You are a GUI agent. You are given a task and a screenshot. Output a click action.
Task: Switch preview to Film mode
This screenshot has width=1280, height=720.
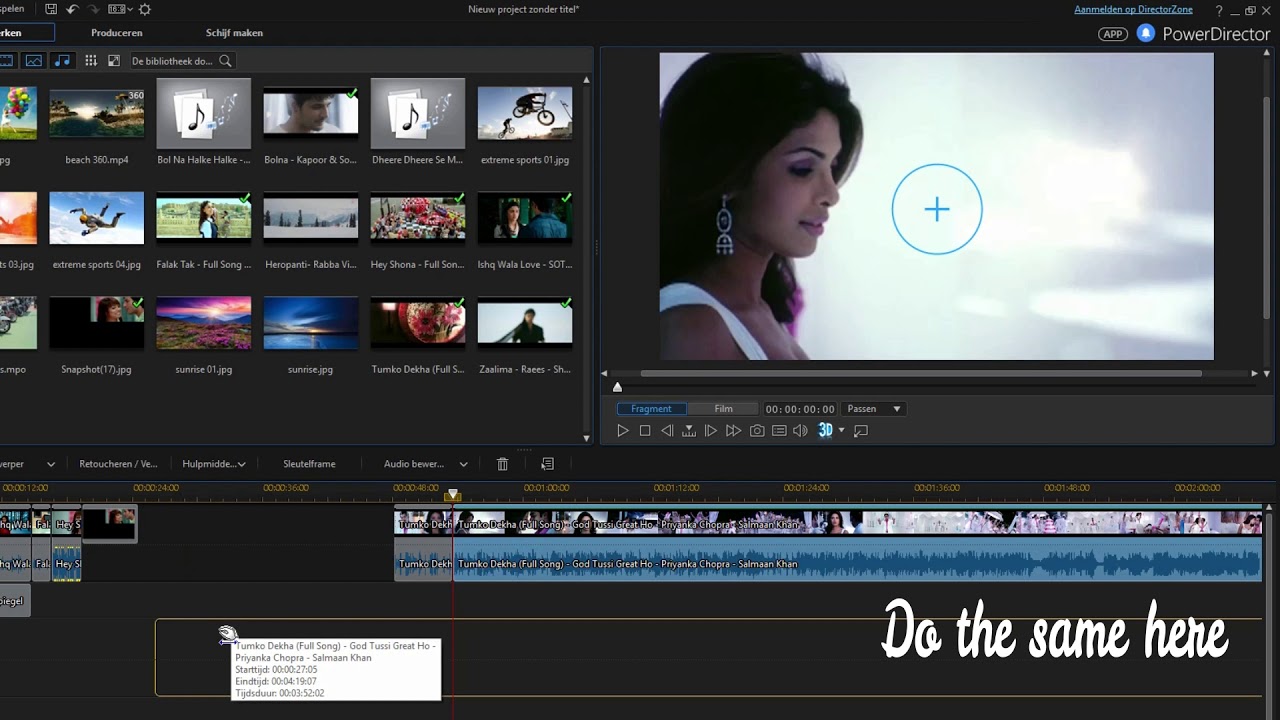[x=723, y=409]
